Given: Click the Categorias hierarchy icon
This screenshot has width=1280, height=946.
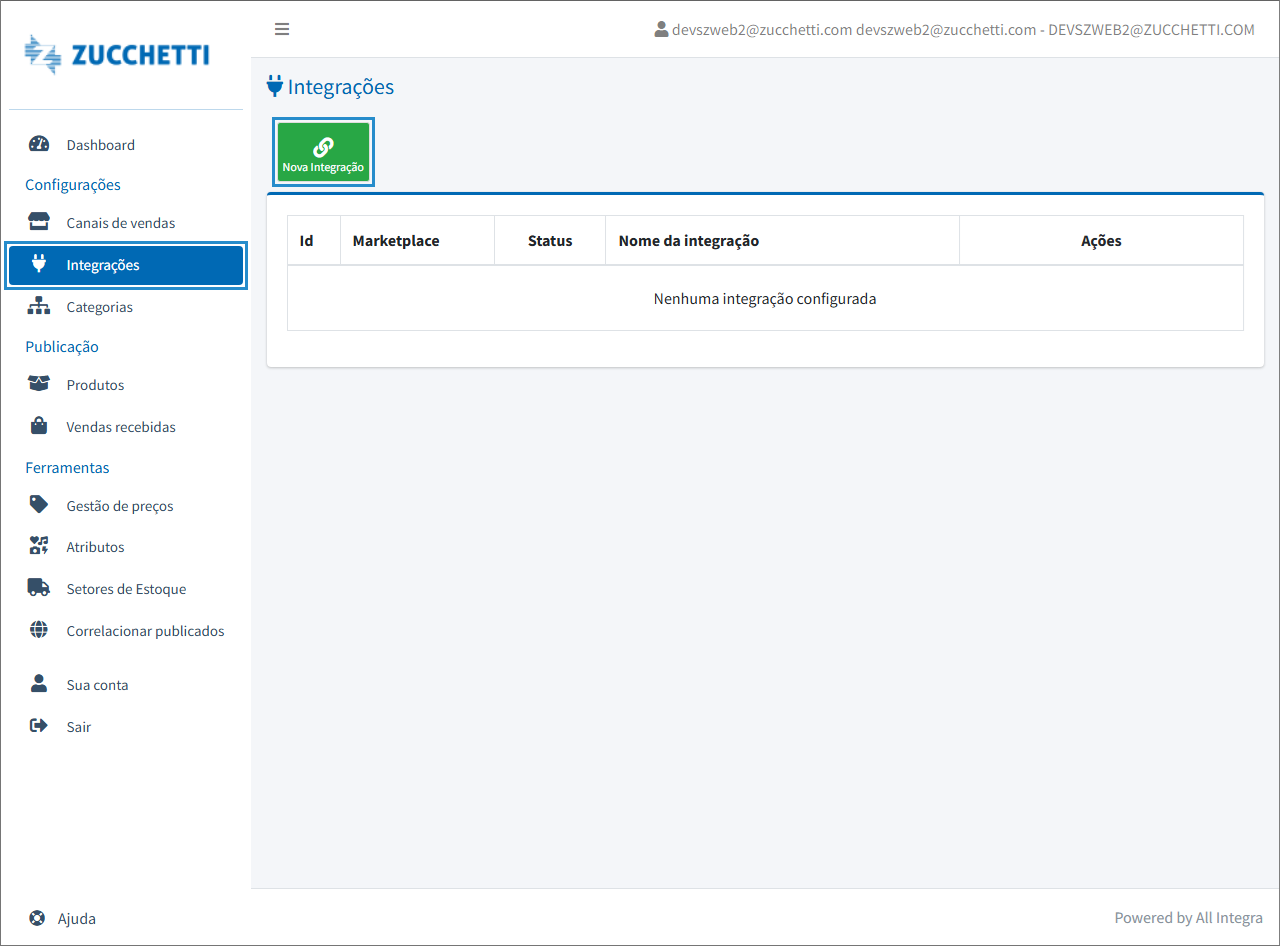Looking at the screenshot, I should [x=39, y=306].
